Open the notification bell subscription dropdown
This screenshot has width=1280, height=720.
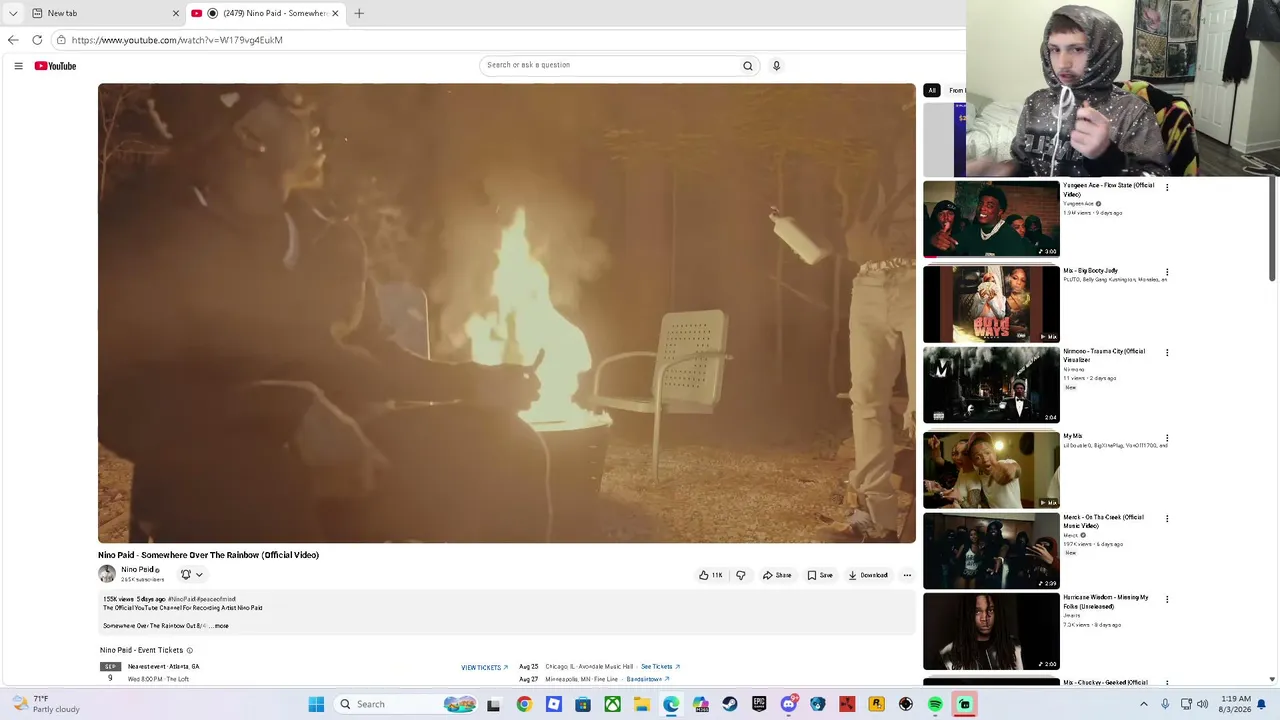[x=192, y=574]
